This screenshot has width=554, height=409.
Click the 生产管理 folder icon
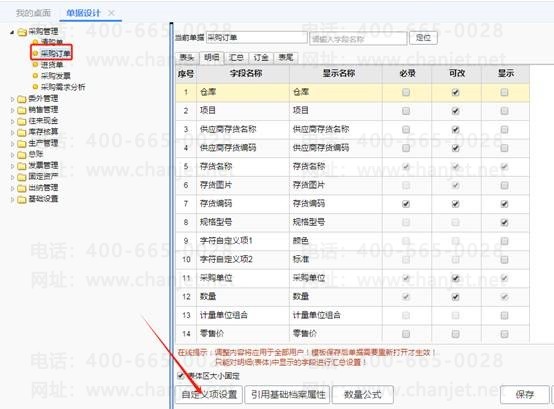point(22,143)
